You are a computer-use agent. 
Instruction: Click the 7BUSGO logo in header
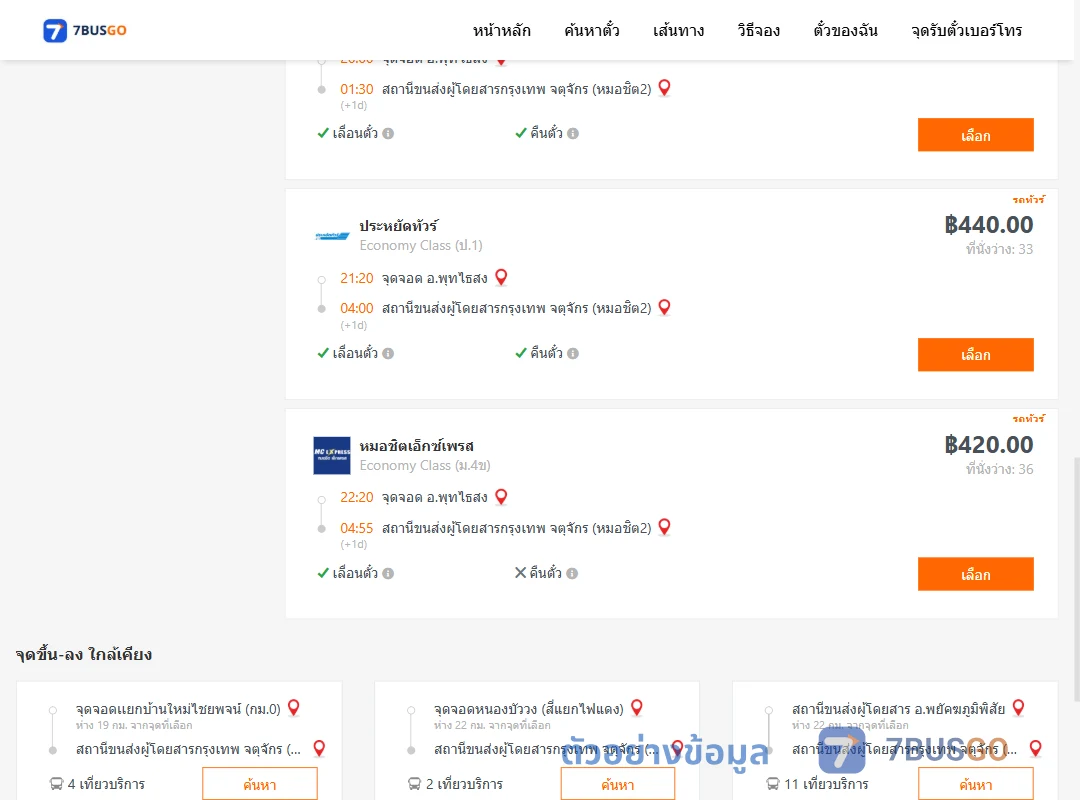coord(85,30)
